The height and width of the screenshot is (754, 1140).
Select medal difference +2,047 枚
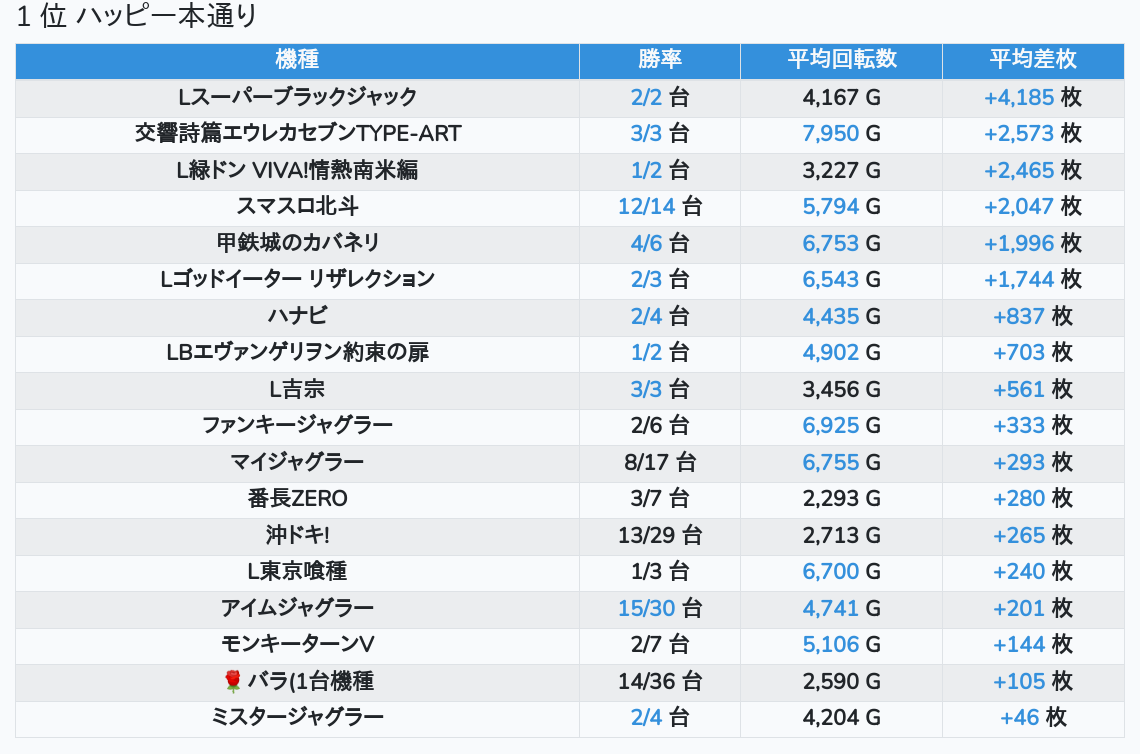tap(1033, 206)
